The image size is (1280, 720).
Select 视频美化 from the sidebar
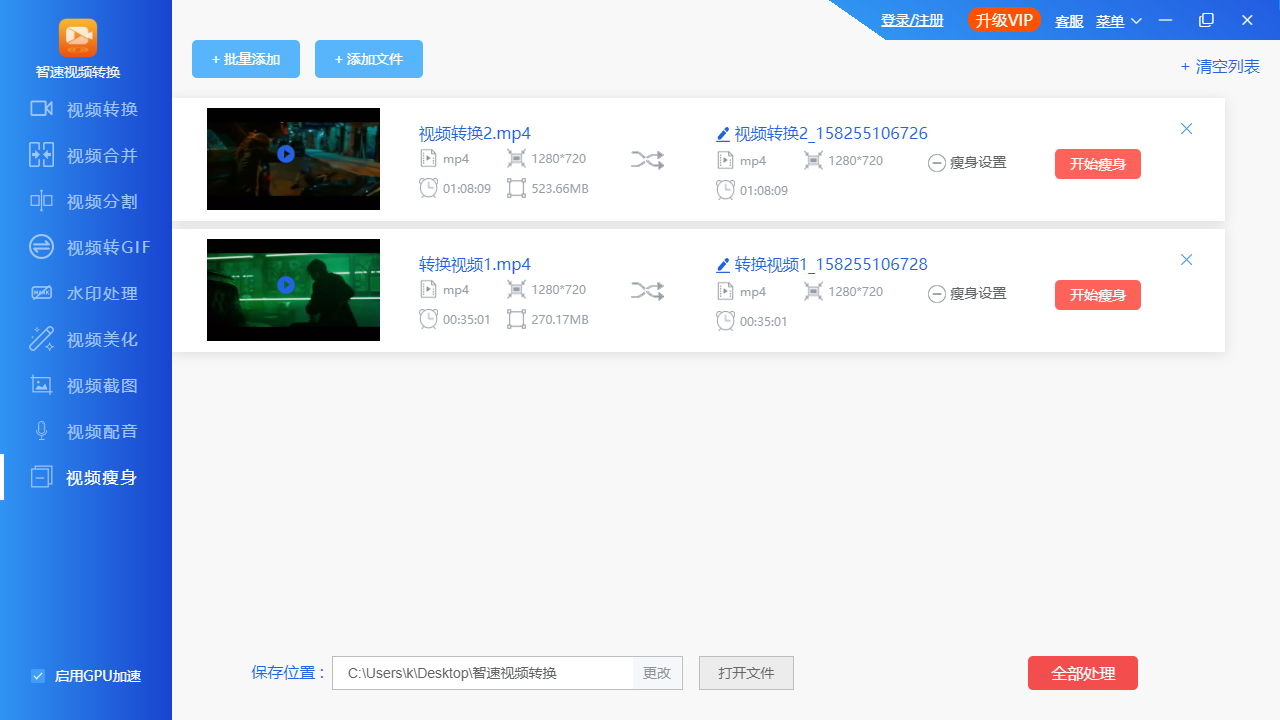click(x=86, y=339)
